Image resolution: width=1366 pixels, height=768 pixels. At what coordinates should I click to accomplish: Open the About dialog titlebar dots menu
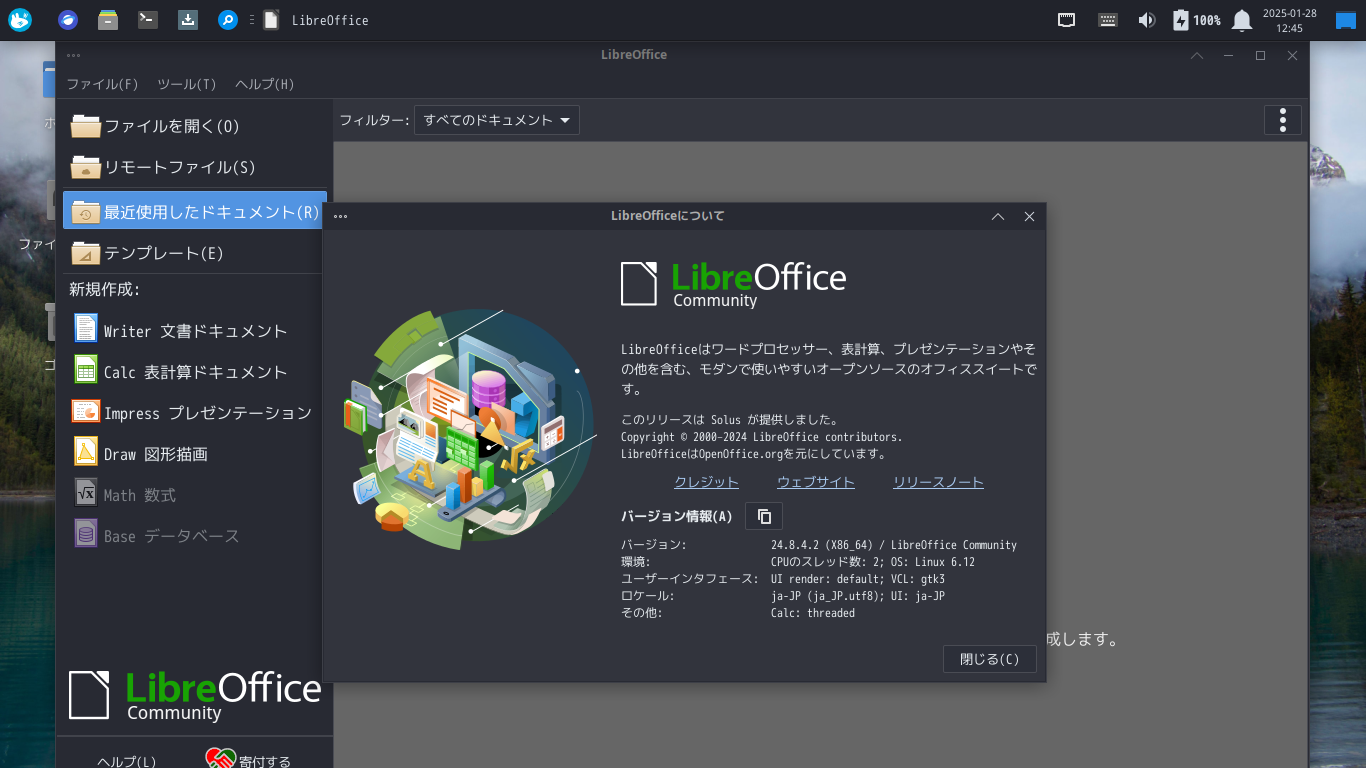point(341,216)
